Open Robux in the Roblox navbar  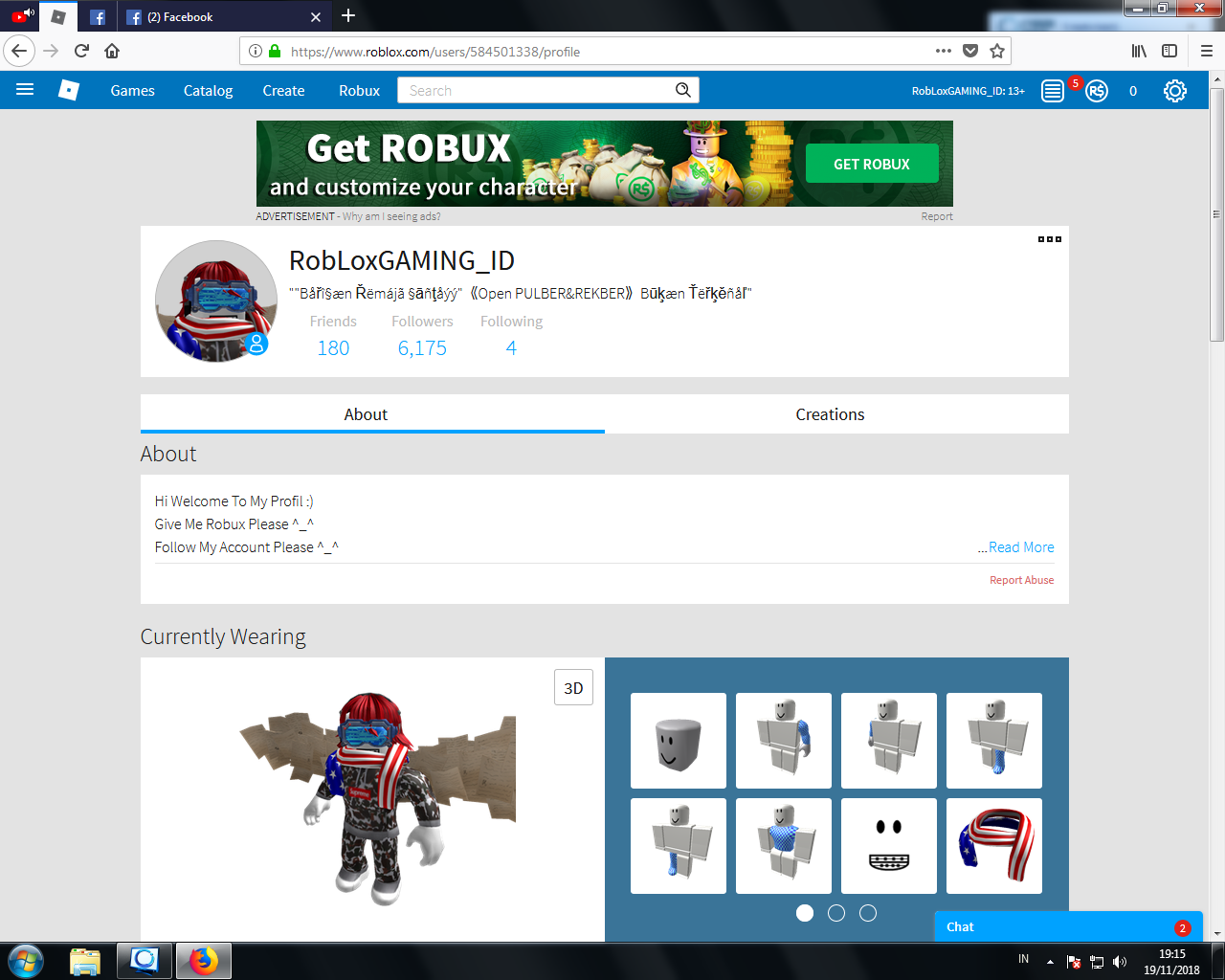tap(359, 91)
